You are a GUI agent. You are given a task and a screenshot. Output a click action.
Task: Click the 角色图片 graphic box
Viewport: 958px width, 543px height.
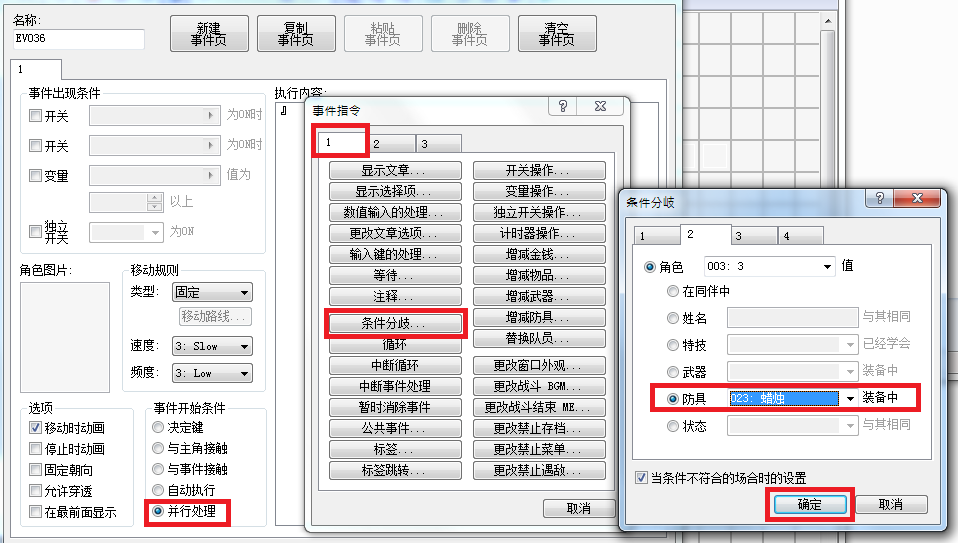[65, 337]
